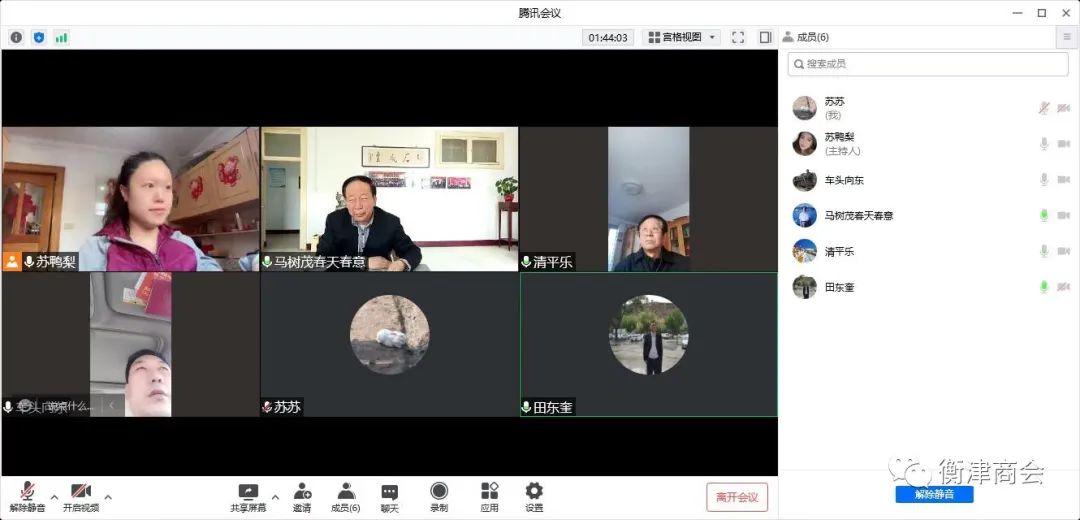Open the Chat (聊天) window
This screenshot has width=1080, height=520.
(389, 496)
